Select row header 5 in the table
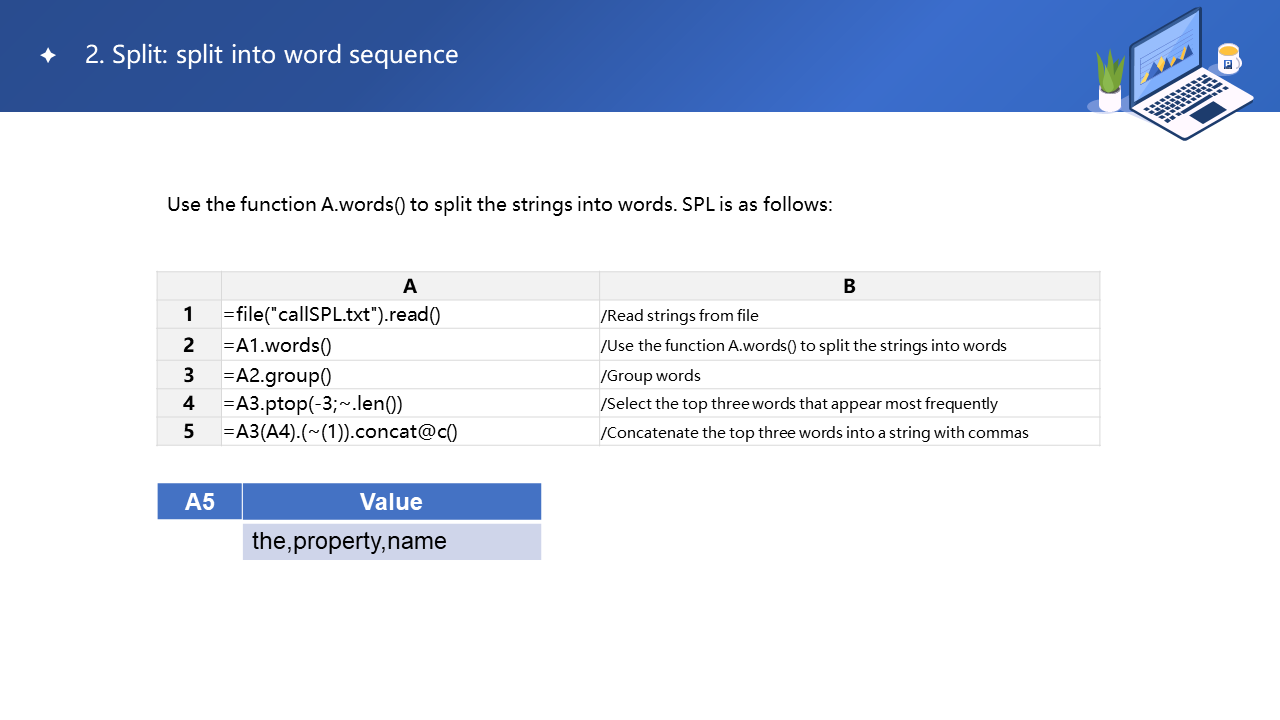The height and width of the screenshot is (720, 1280). [x=189, y=432]
